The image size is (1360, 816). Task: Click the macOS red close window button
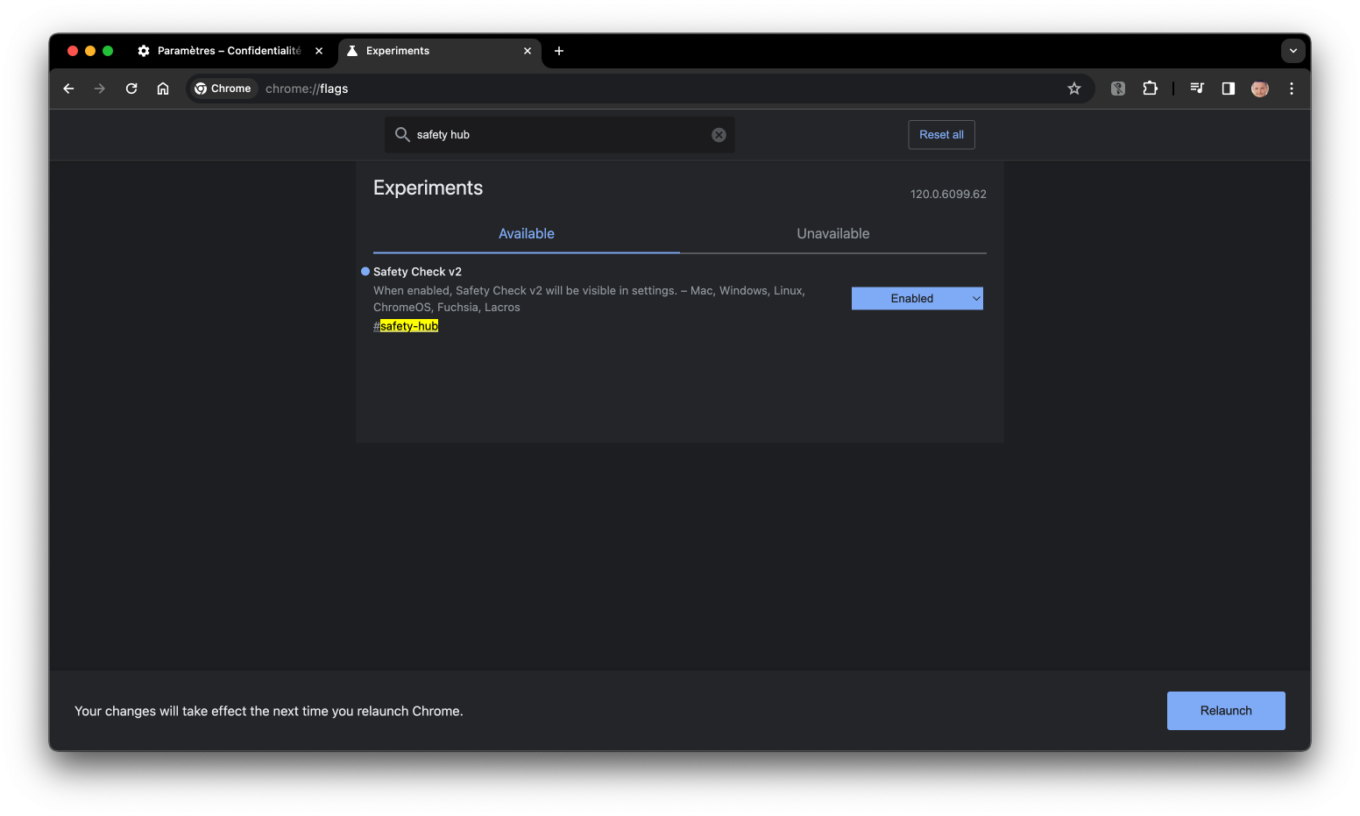tap(72, 51)
